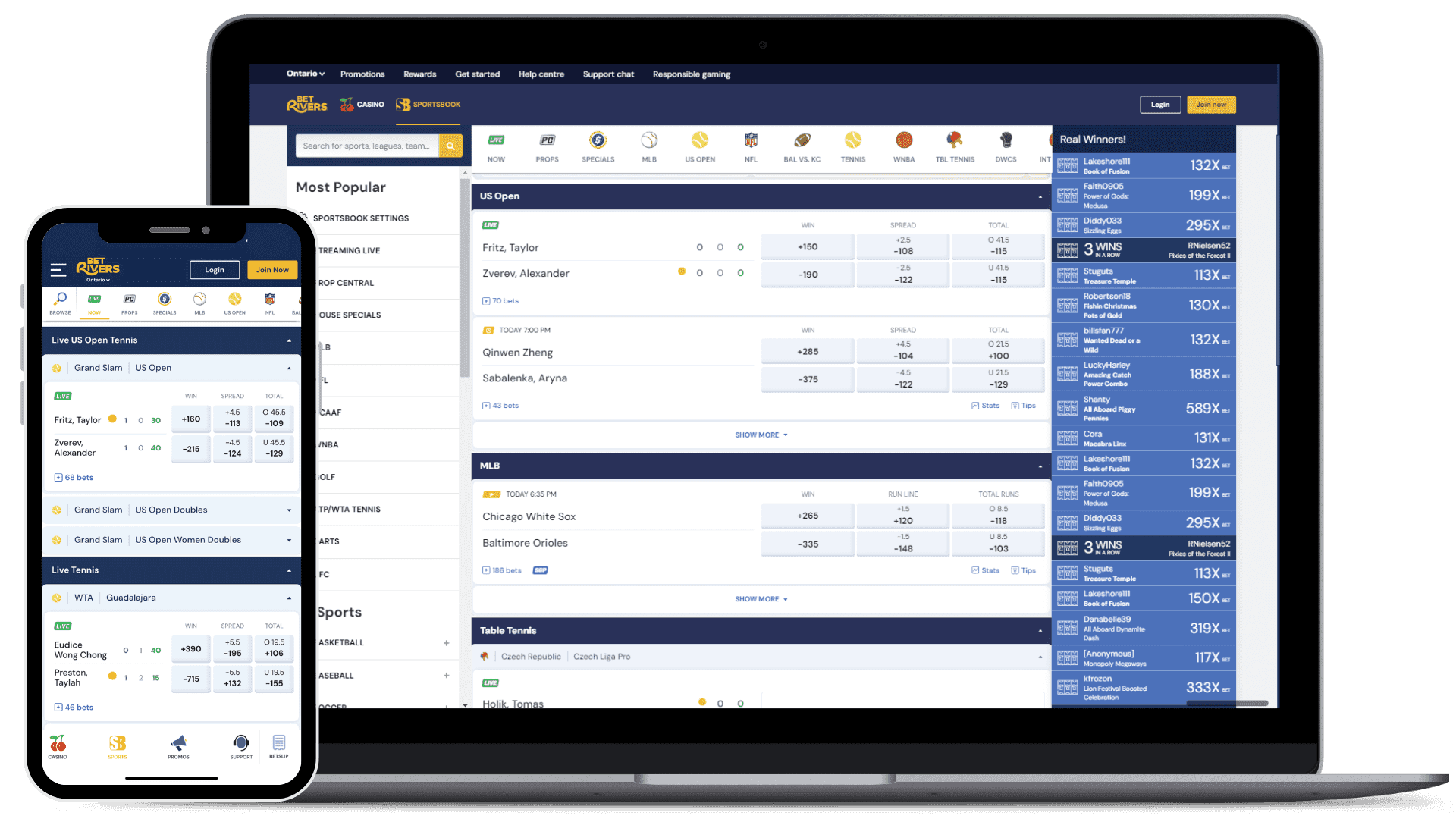1456x819 pixels.
Task: Tap the SPECIALS icon on phone sports bar
Action: [165, 303]
